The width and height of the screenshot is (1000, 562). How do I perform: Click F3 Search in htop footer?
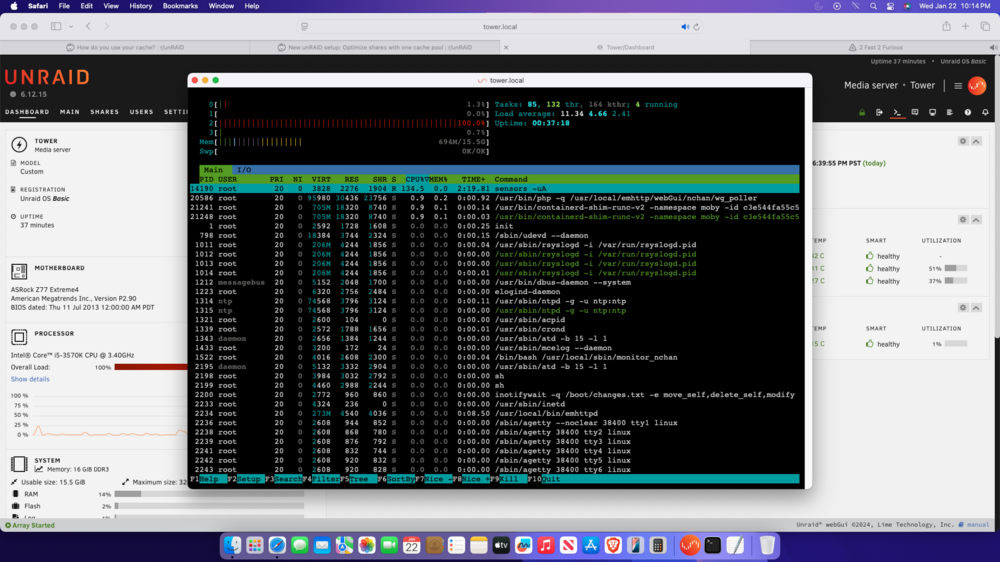tap(283, 479)
